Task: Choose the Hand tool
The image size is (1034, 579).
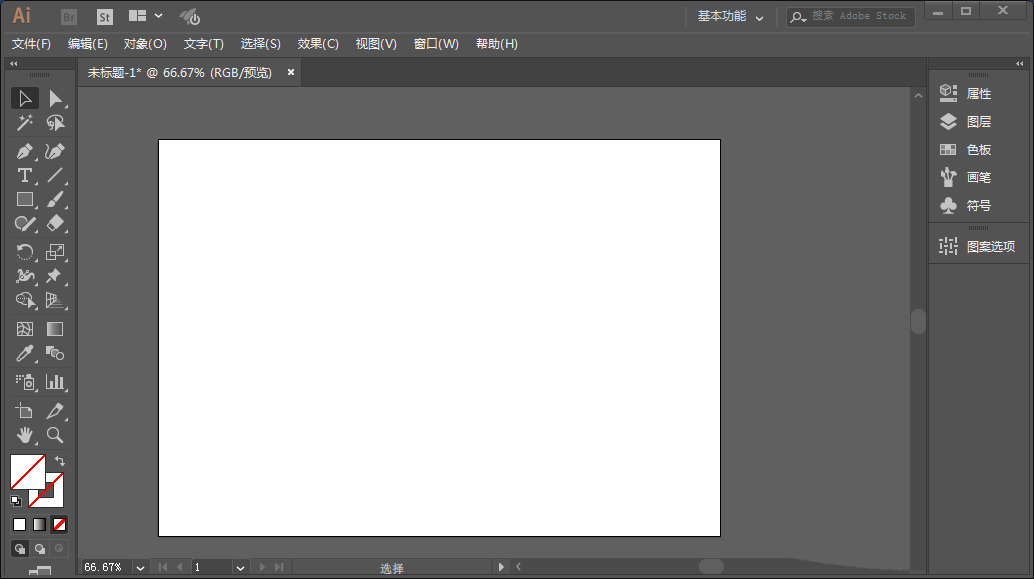Action: (x=25, y=435)
